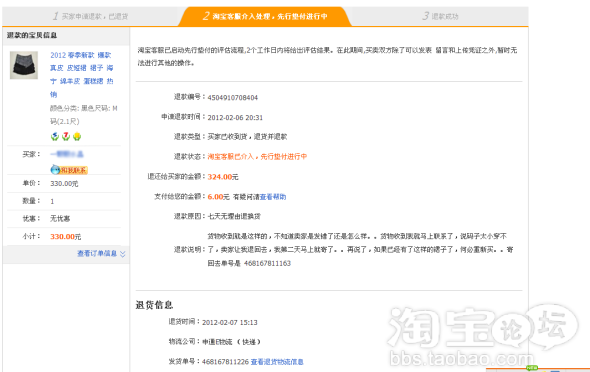The width and height of the screenshot is (590, 372).
Task: Select step 1 tab '买家申请退款,已退货'
Action: click(91, 16)
